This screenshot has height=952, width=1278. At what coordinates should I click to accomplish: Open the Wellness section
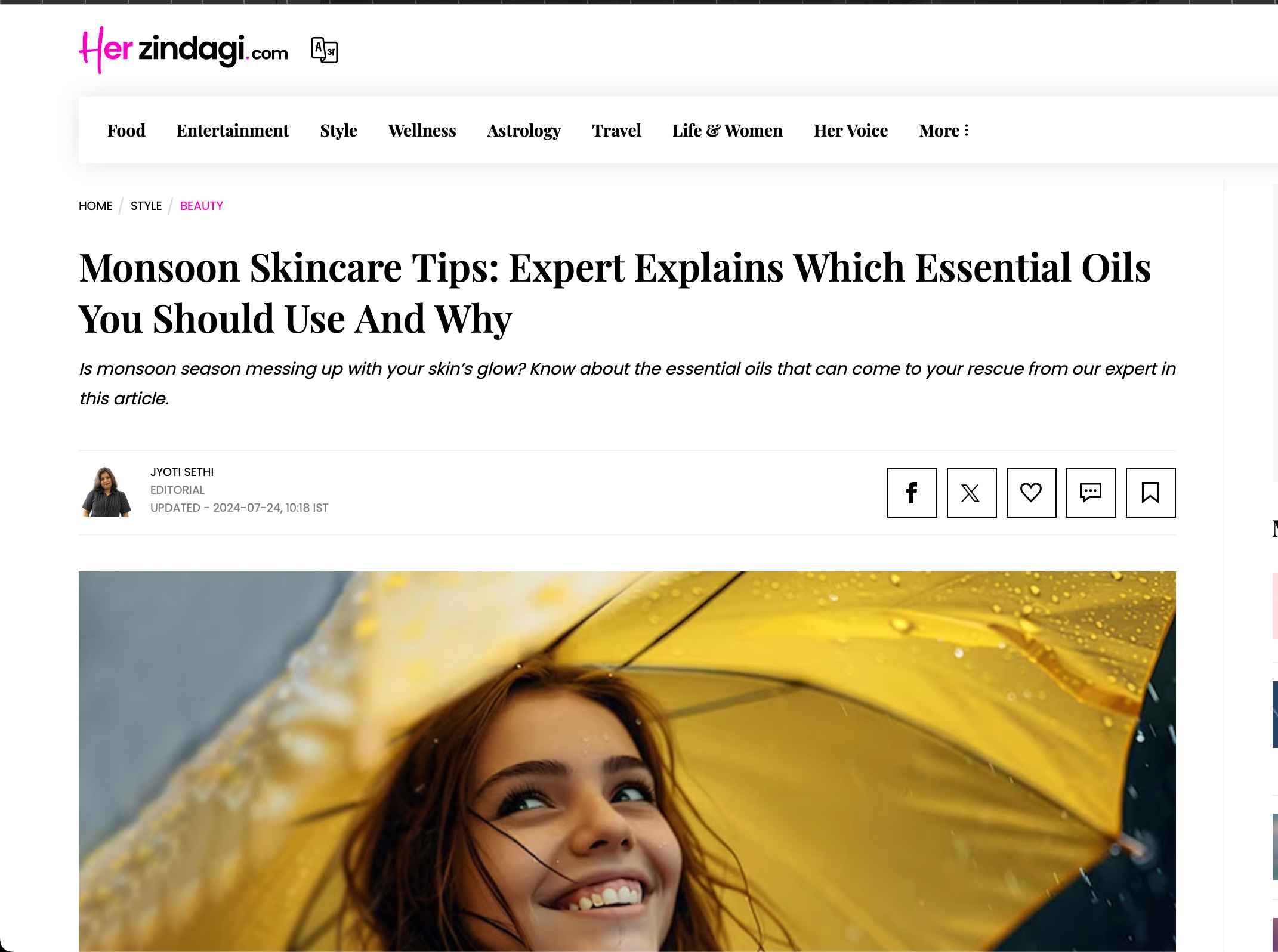pyautogui.click(x=422, y=131)
